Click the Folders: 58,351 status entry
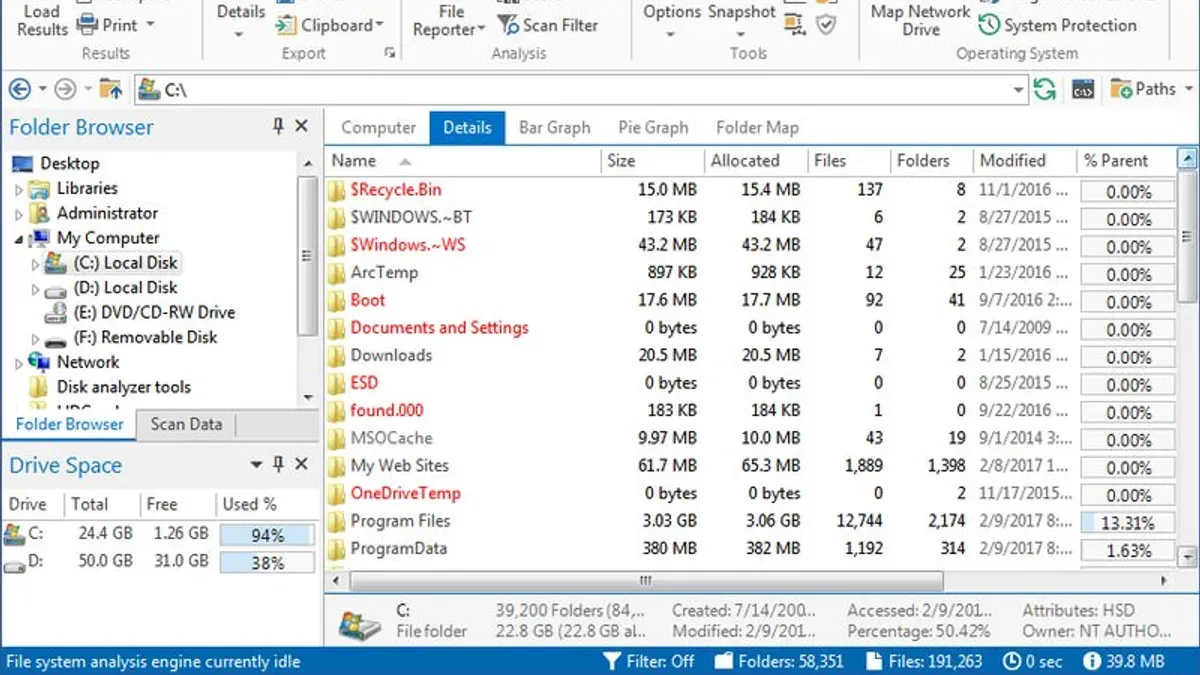Screen dimensions: 1200x675 point(780,661)
